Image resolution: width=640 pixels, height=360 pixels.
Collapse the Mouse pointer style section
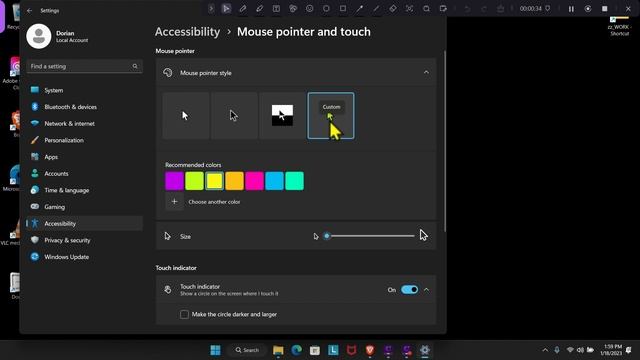[426, 73]
